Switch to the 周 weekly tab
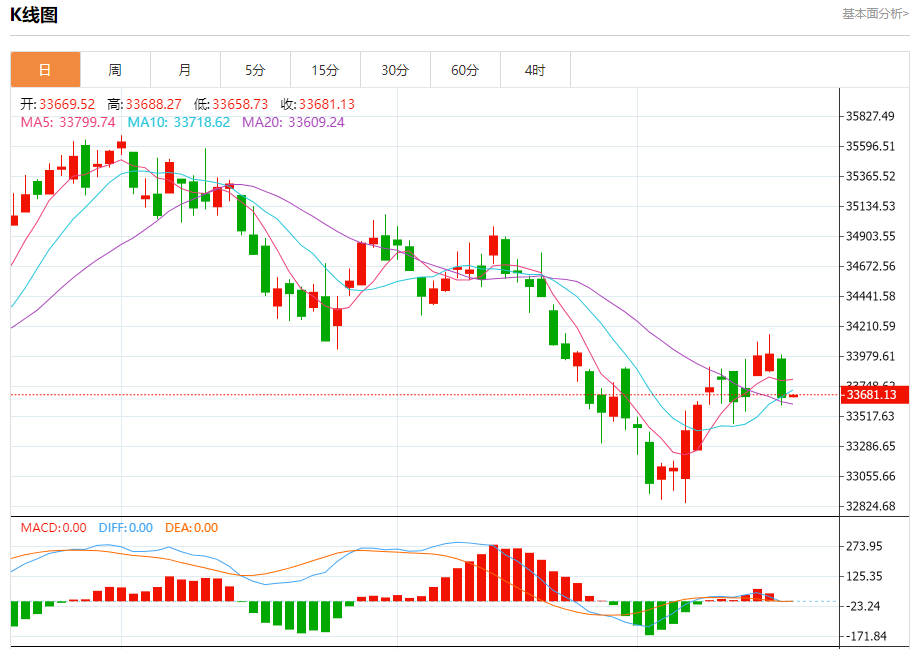916x649 pixels. coord(116,70)
